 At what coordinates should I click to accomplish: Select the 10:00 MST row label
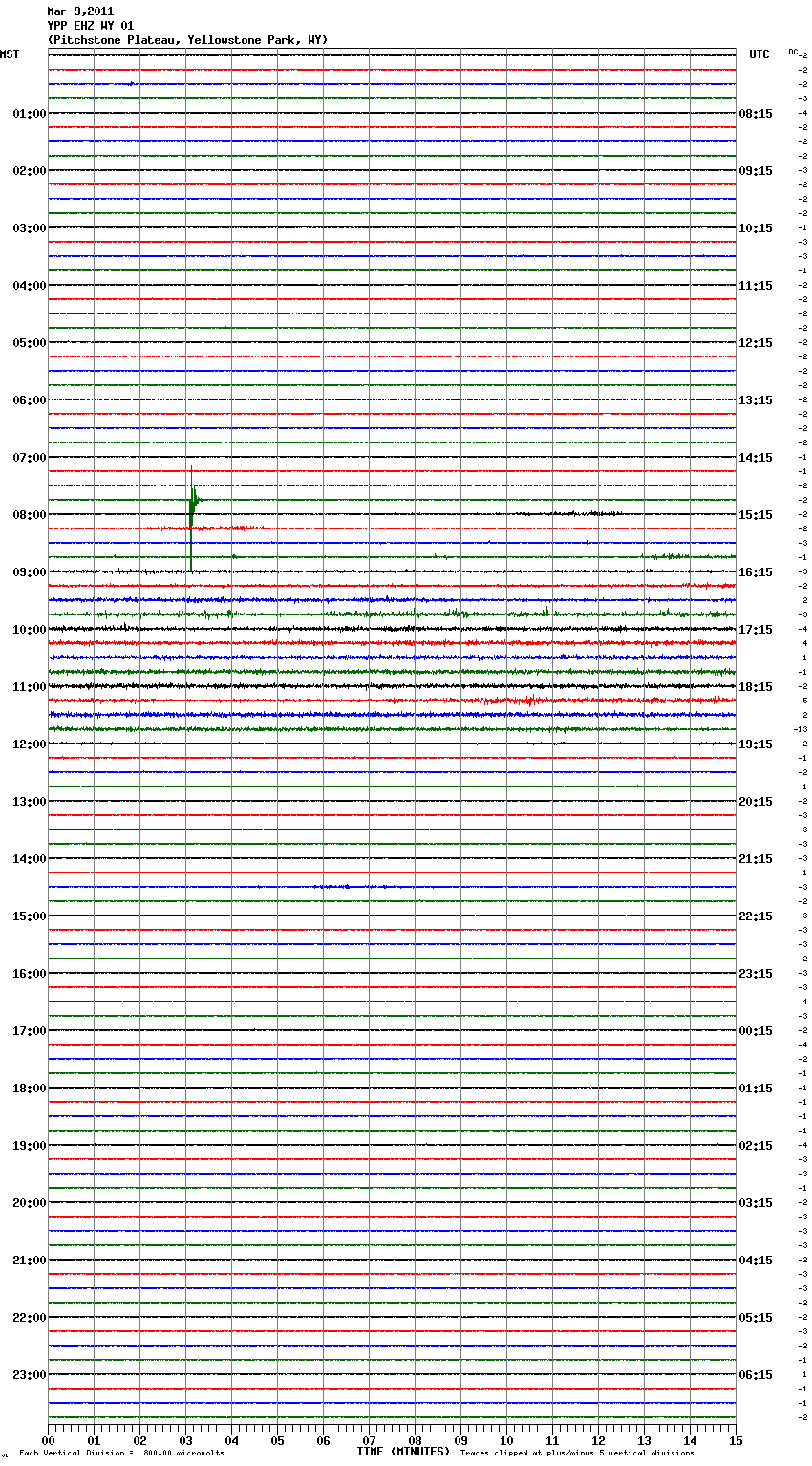coord(30,630)
